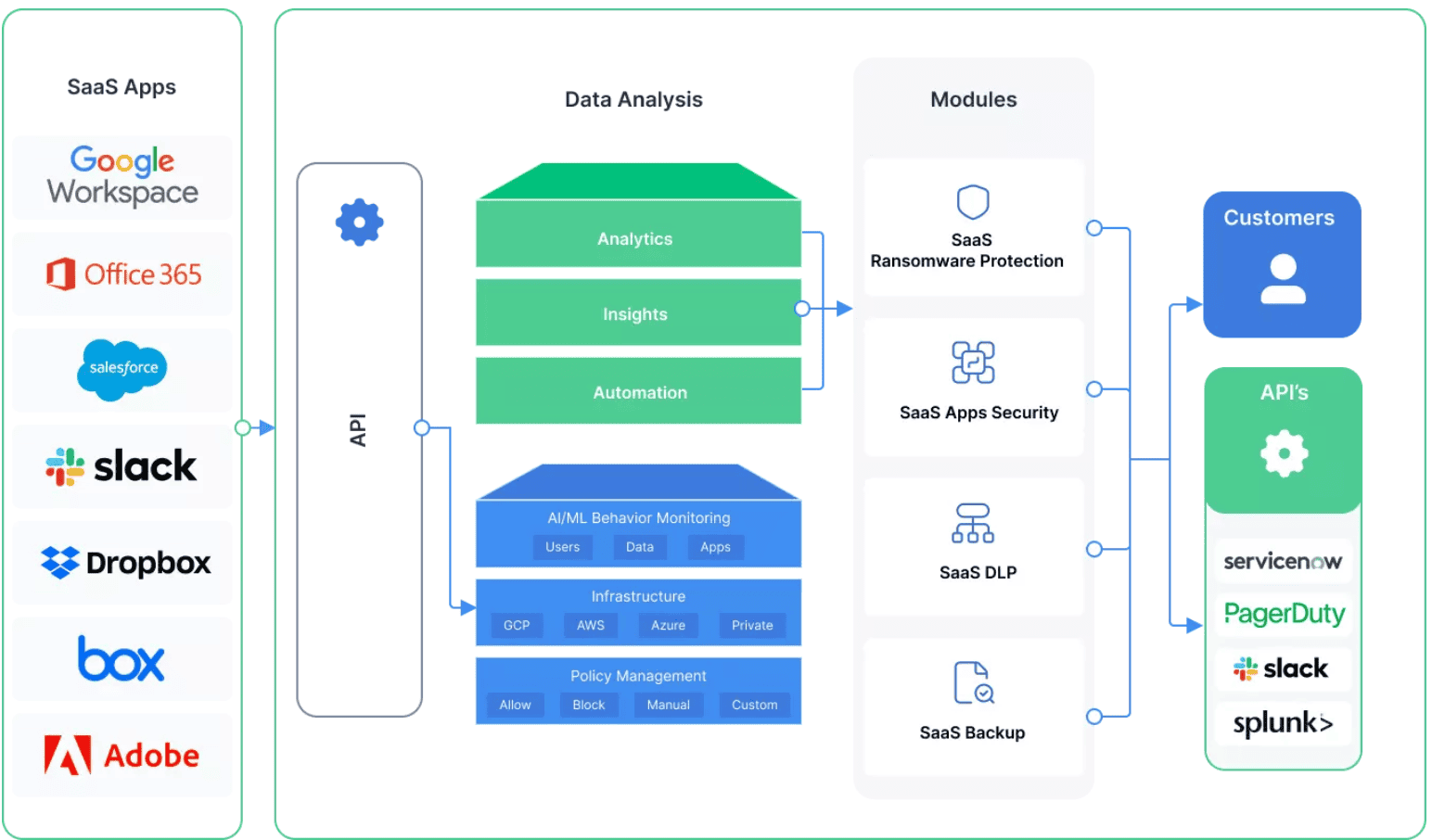Select the Insights layer block
The width and height of the screenshot is (1432, 840).
(638, 312)
